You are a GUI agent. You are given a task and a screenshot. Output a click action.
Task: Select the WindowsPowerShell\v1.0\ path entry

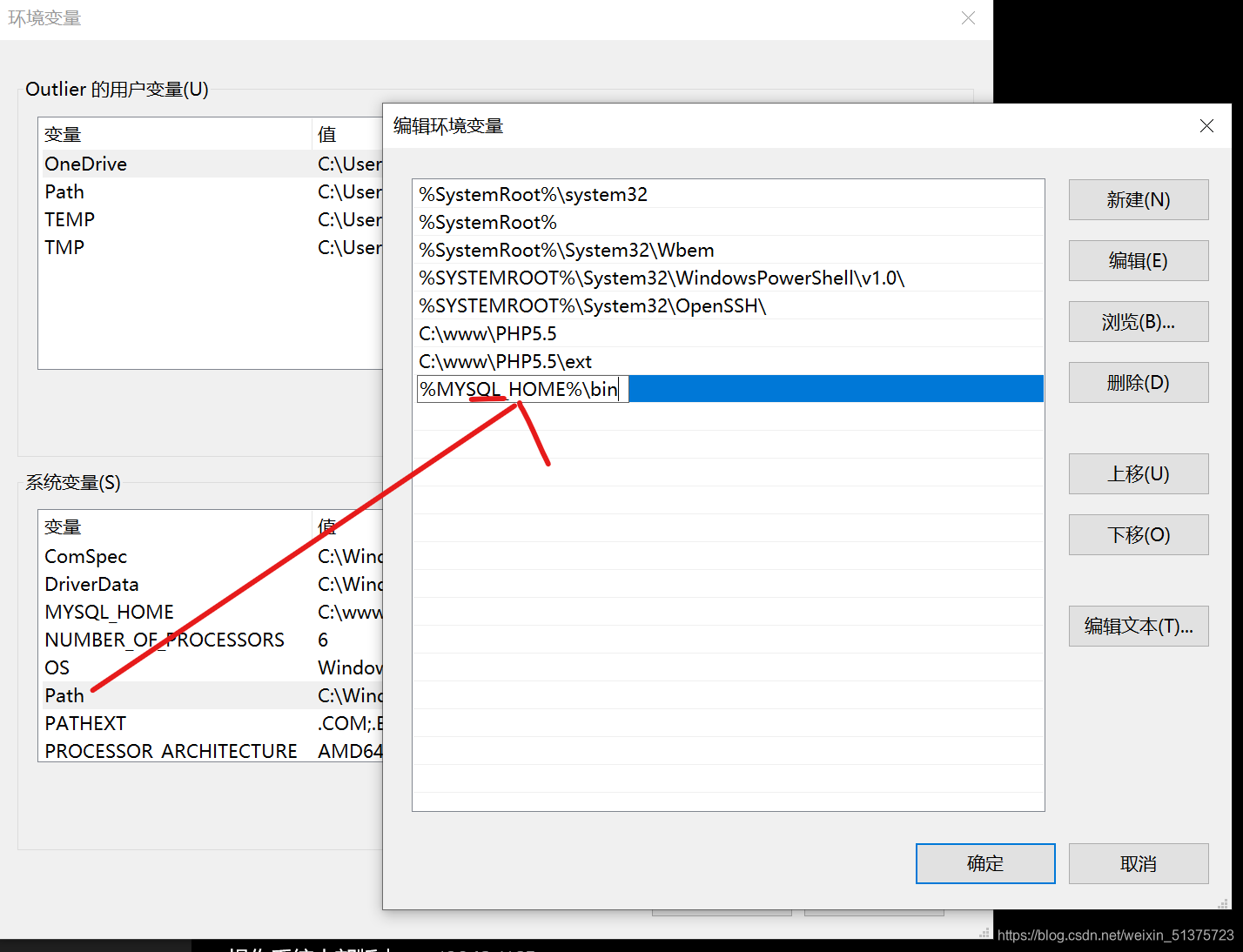tap(729, 278)
